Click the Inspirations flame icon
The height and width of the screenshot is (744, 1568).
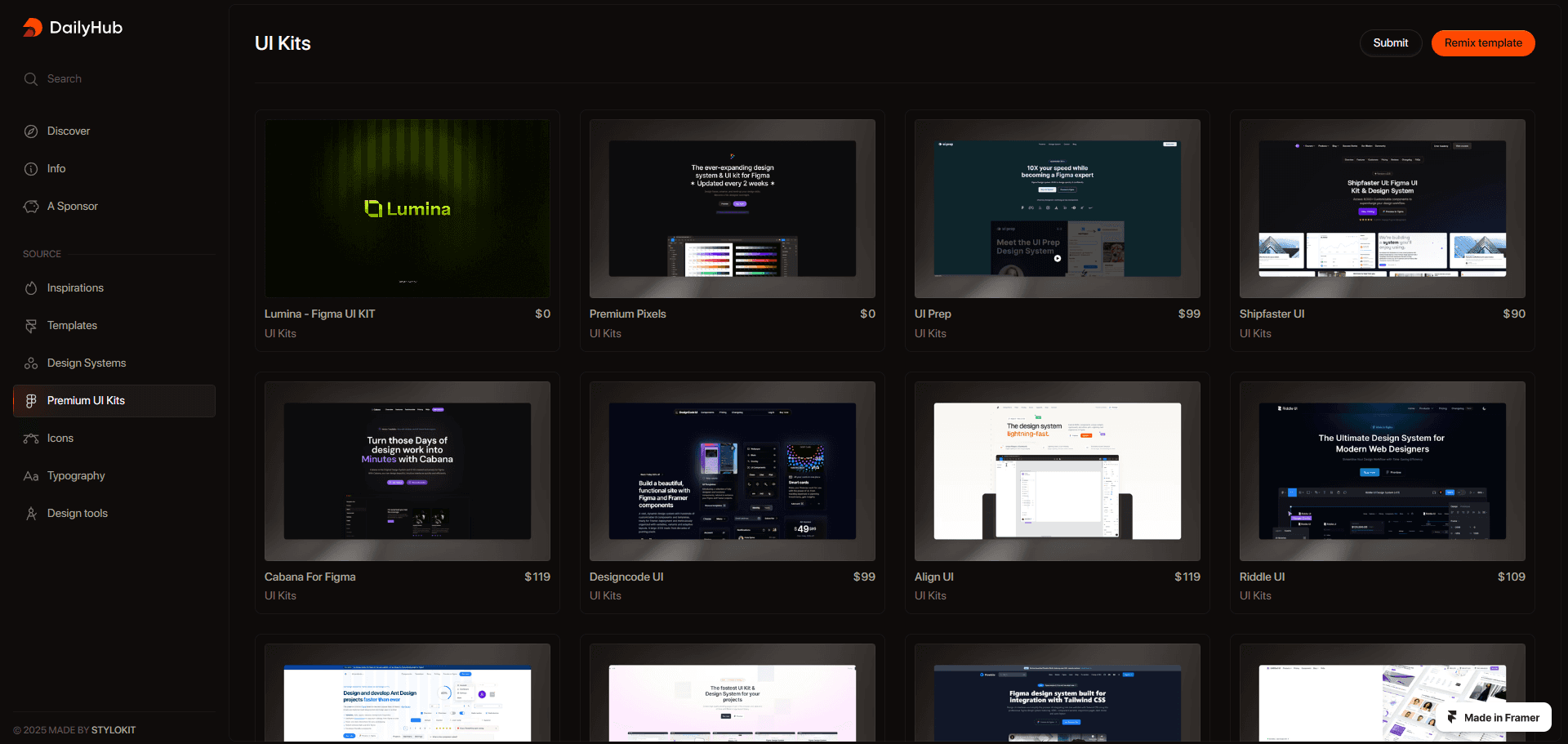(x=31, y=288)
